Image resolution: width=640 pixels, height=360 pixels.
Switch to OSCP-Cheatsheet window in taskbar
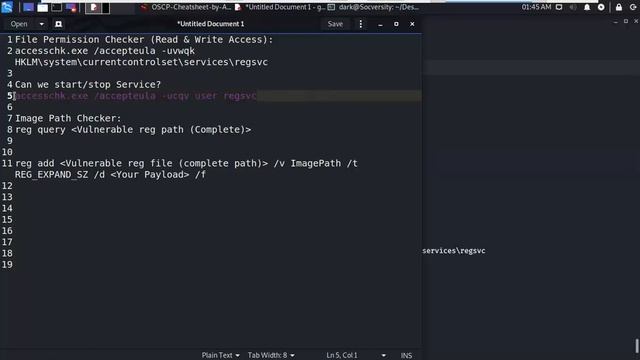click(x=186, y=7)
